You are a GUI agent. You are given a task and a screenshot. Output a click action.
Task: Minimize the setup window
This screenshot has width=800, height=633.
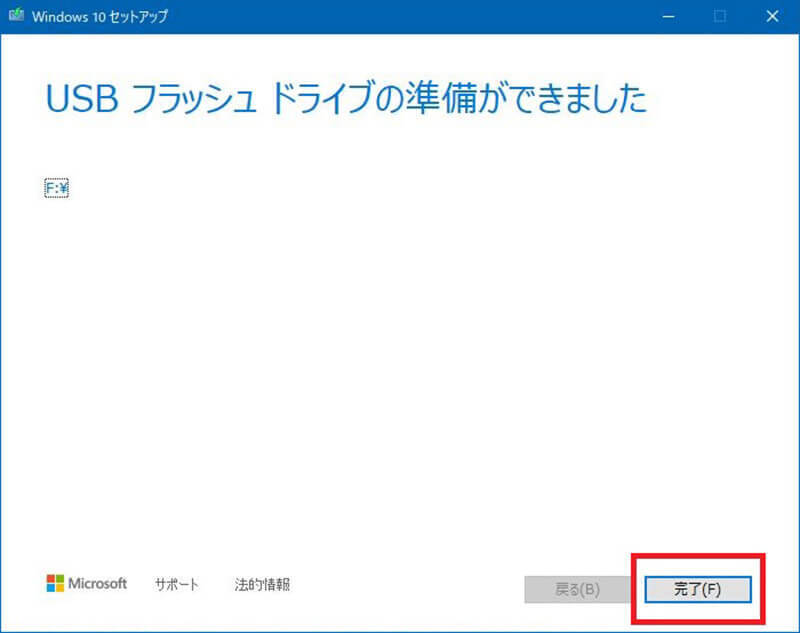[665, 16]
